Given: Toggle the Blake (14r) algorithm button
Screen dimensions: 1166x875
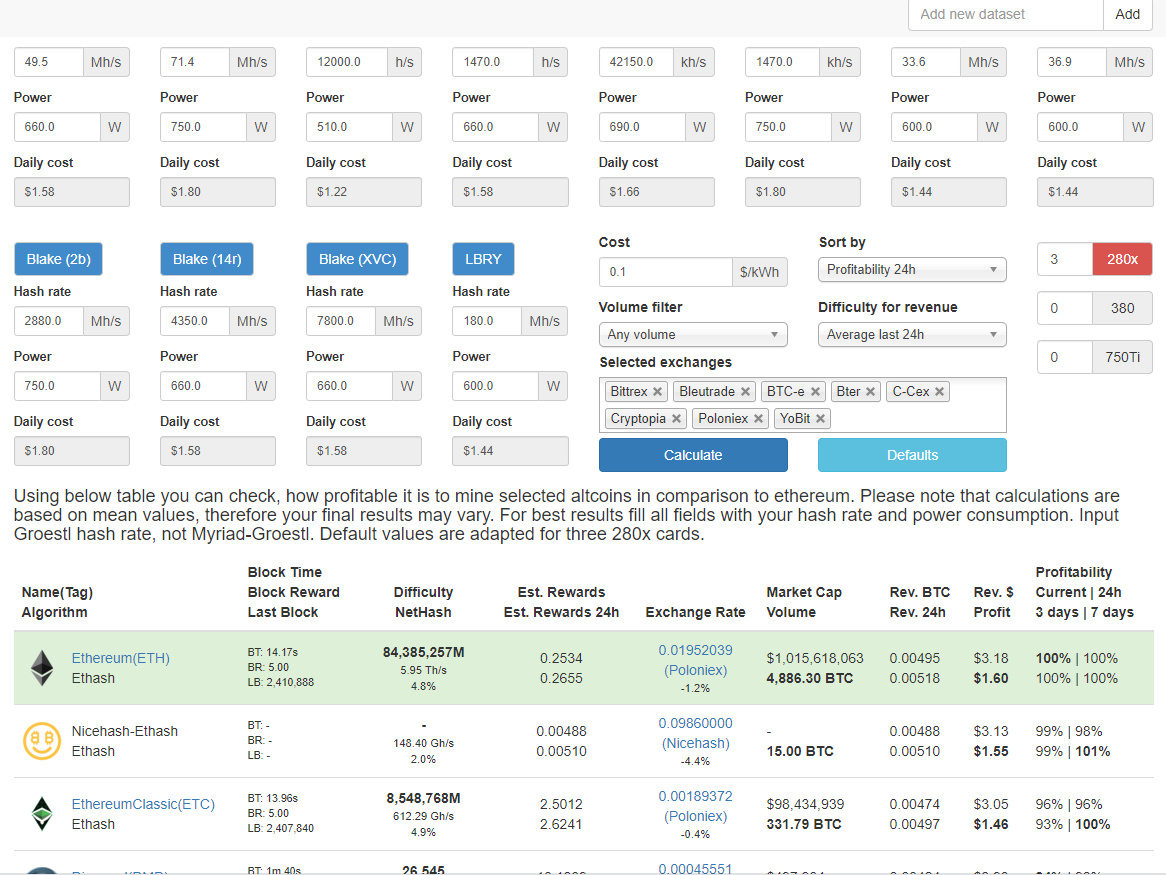Looking at the screenshot, I should coord(207,259).
